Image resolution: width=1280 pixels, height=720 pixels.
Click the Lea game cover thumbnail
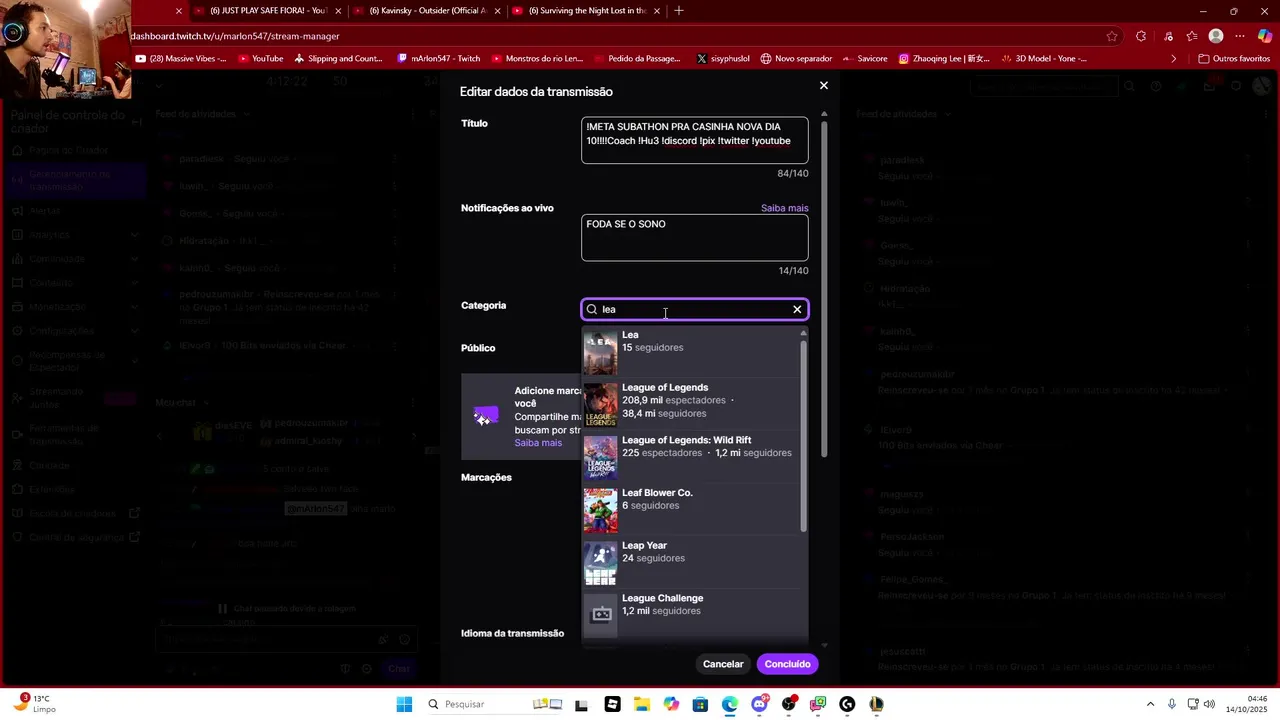[x=600, y=353]
